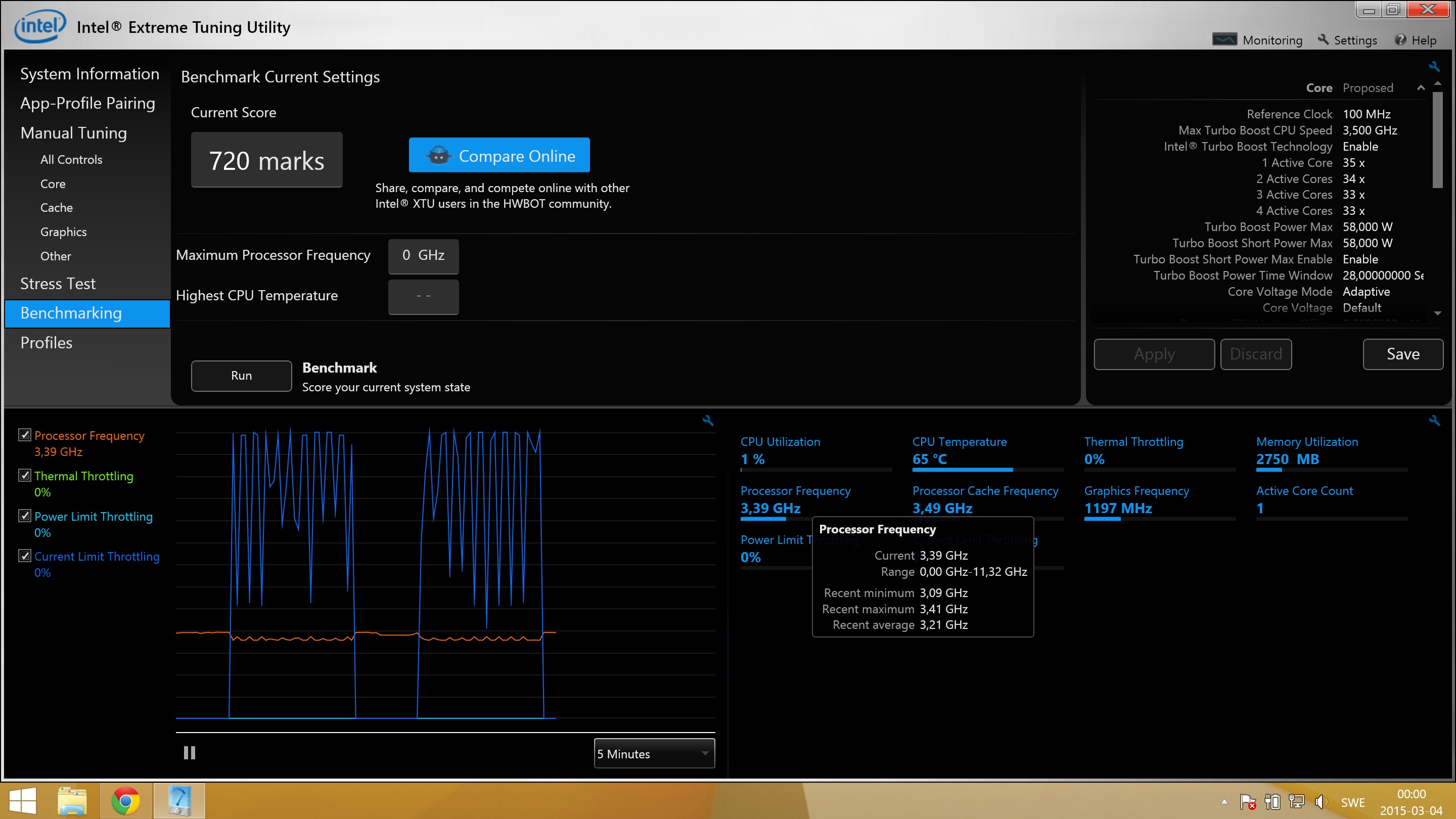Save the proposed settings
The image size is (1456, 819).
(1403, 354)
